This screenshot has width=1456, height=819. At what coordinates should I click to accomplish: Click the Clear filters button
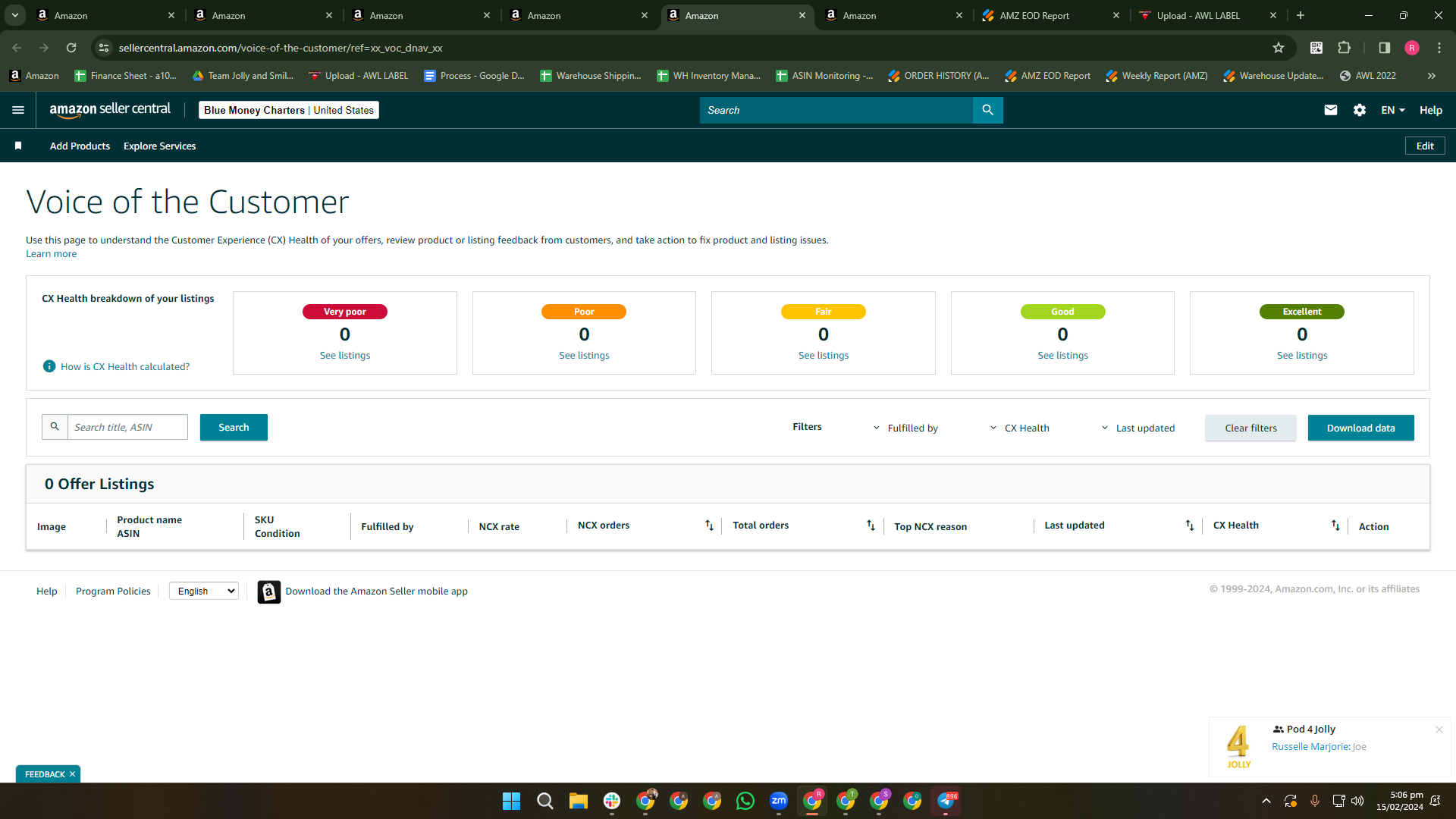click(x=1250, y=428)
